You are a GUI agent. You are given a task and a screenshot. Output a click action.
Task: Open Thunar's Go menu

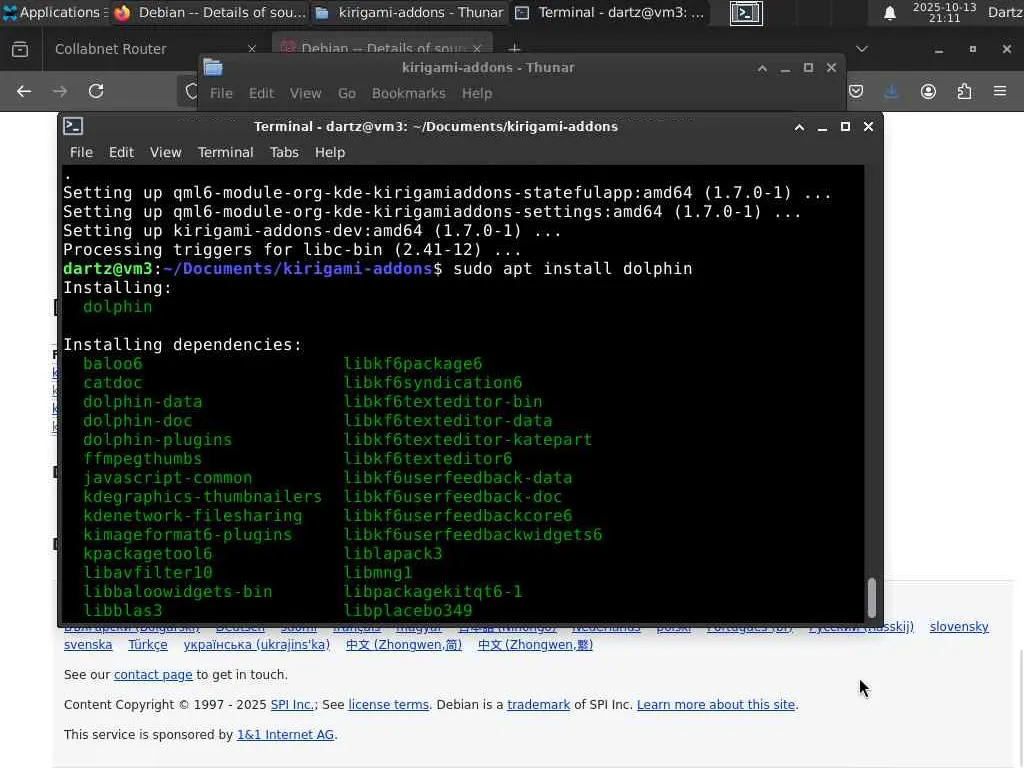[347, 93]
